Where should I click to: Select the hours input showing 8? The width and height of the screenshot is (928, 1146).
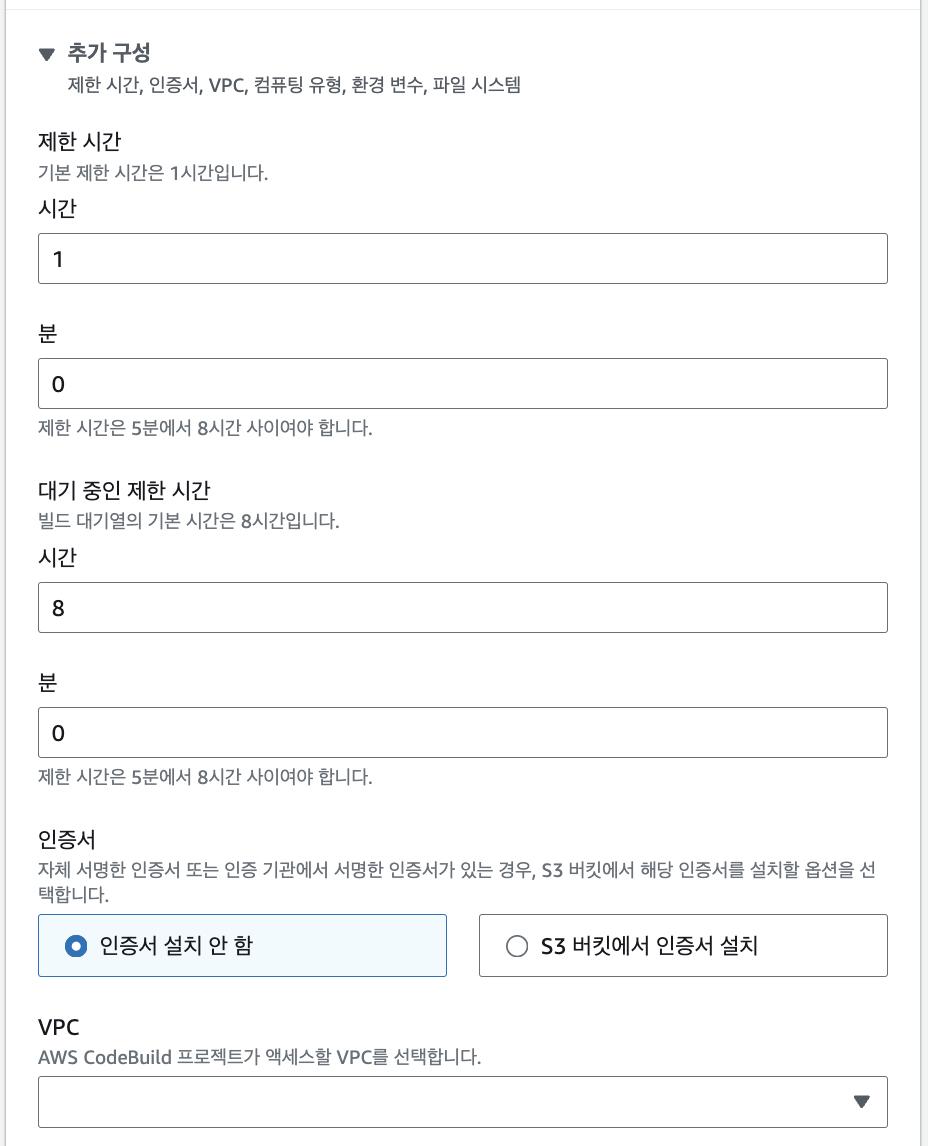coord(463,607)
